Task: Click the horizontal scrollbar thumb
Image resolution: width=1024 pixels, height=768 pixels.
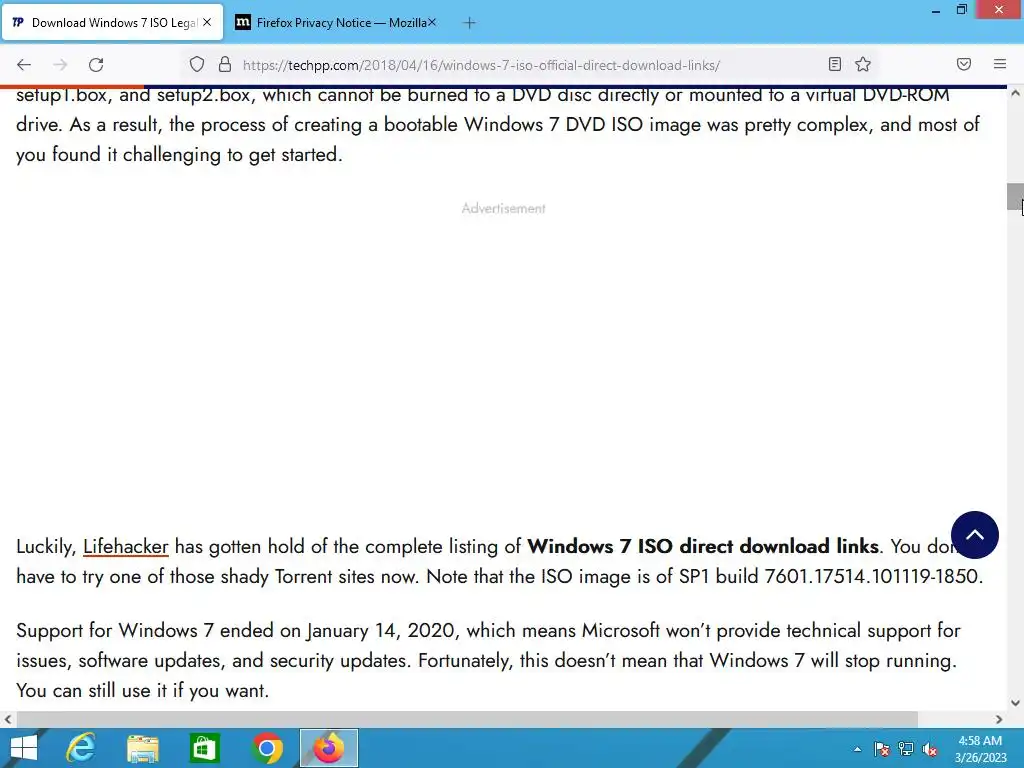Action: [467, 719]
